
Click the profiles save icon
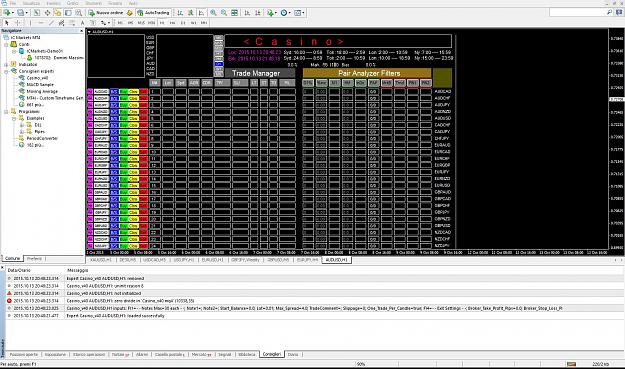coord(20,13)
